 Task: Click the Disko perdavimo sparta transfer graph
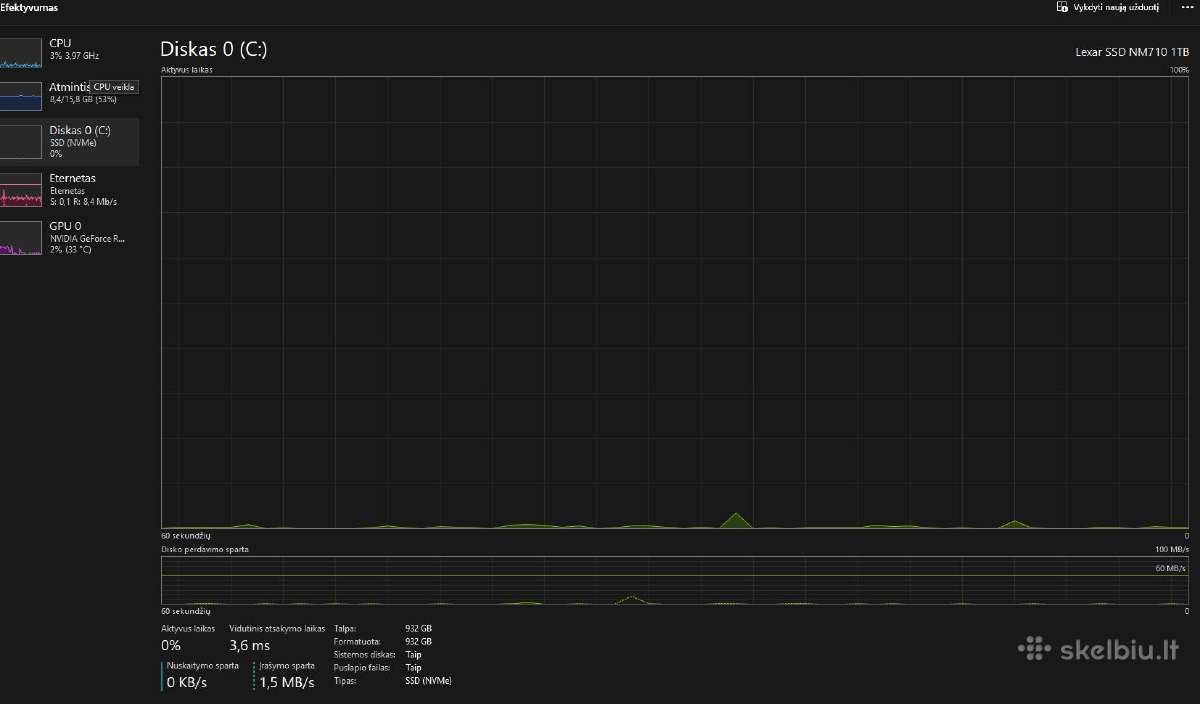click(x=674, y=581)
